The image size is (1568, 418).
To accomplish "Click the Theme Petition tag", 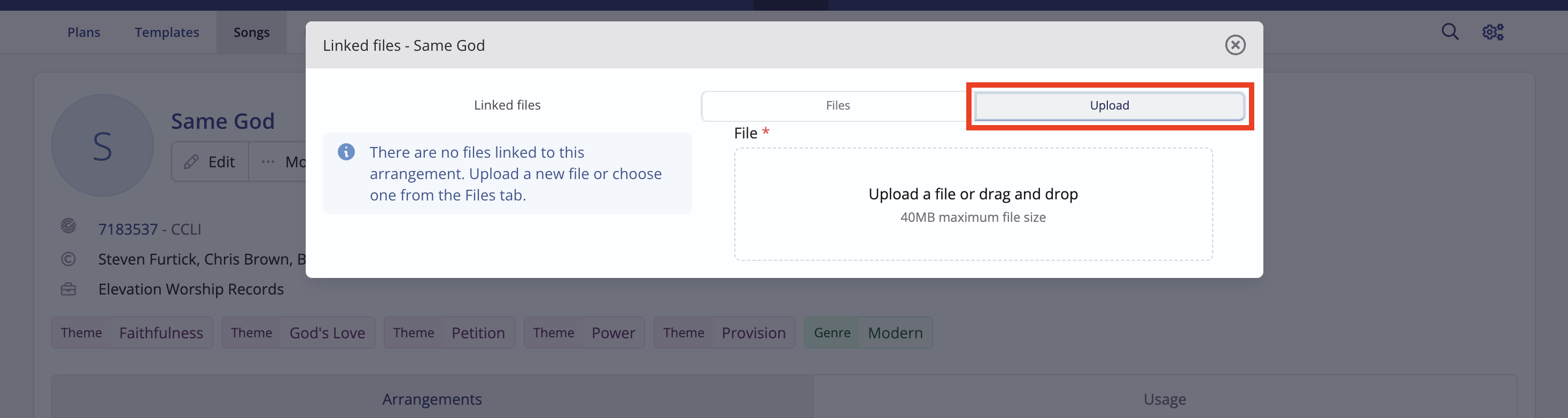I will 449,333.
